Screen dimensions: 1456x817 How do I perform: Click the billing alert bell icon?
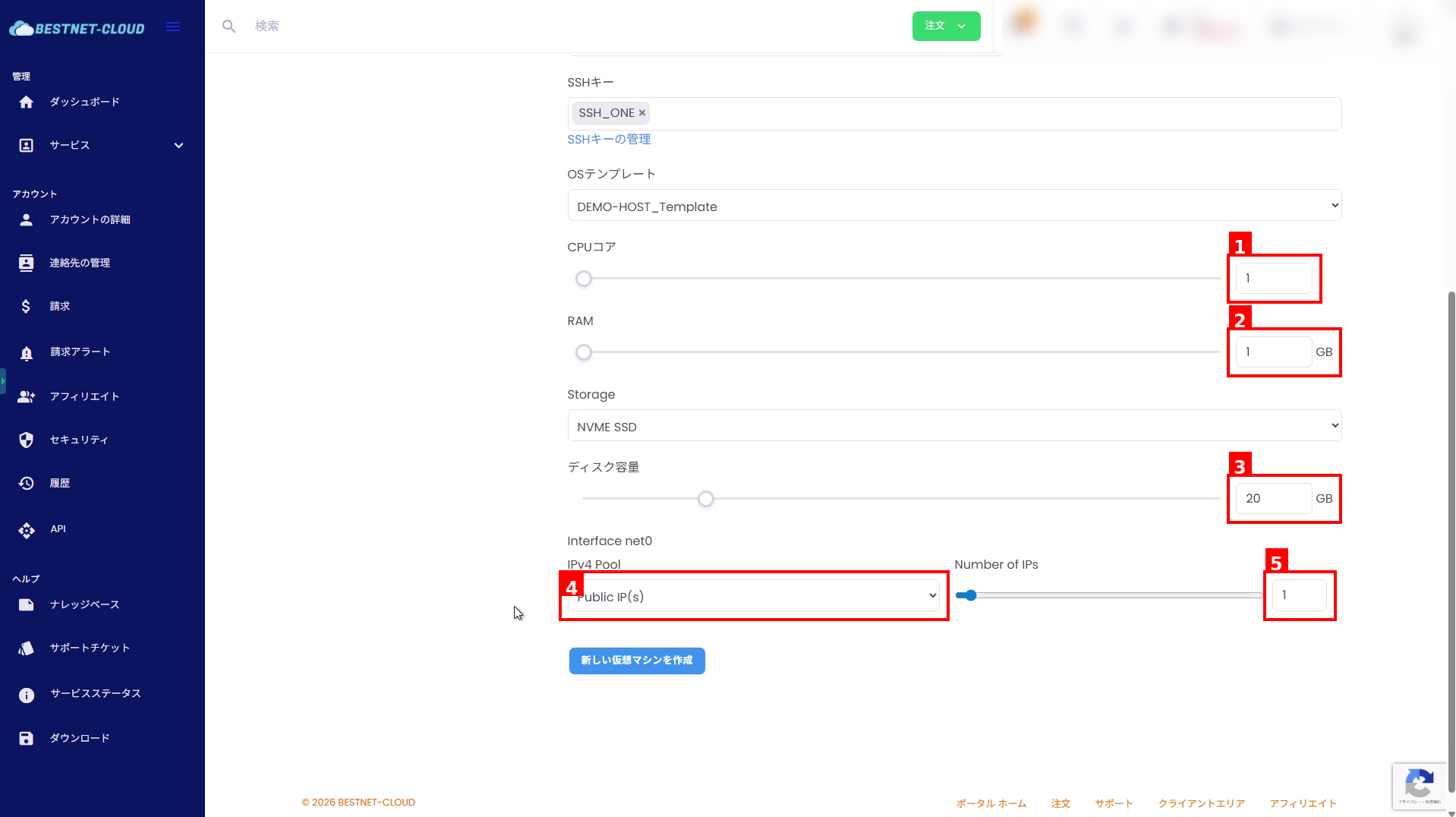tap(27, 353)
